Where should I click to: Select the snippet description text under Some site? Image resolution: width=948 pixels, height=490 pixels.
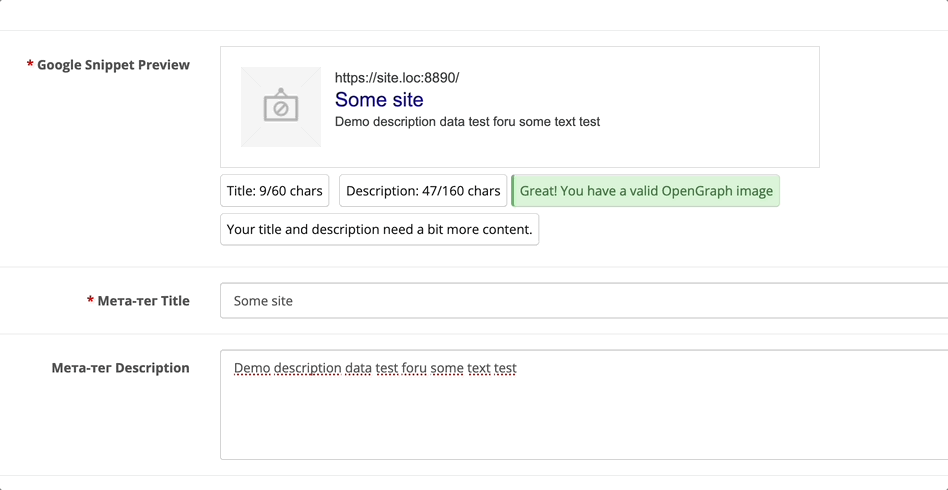coord(467,122)
